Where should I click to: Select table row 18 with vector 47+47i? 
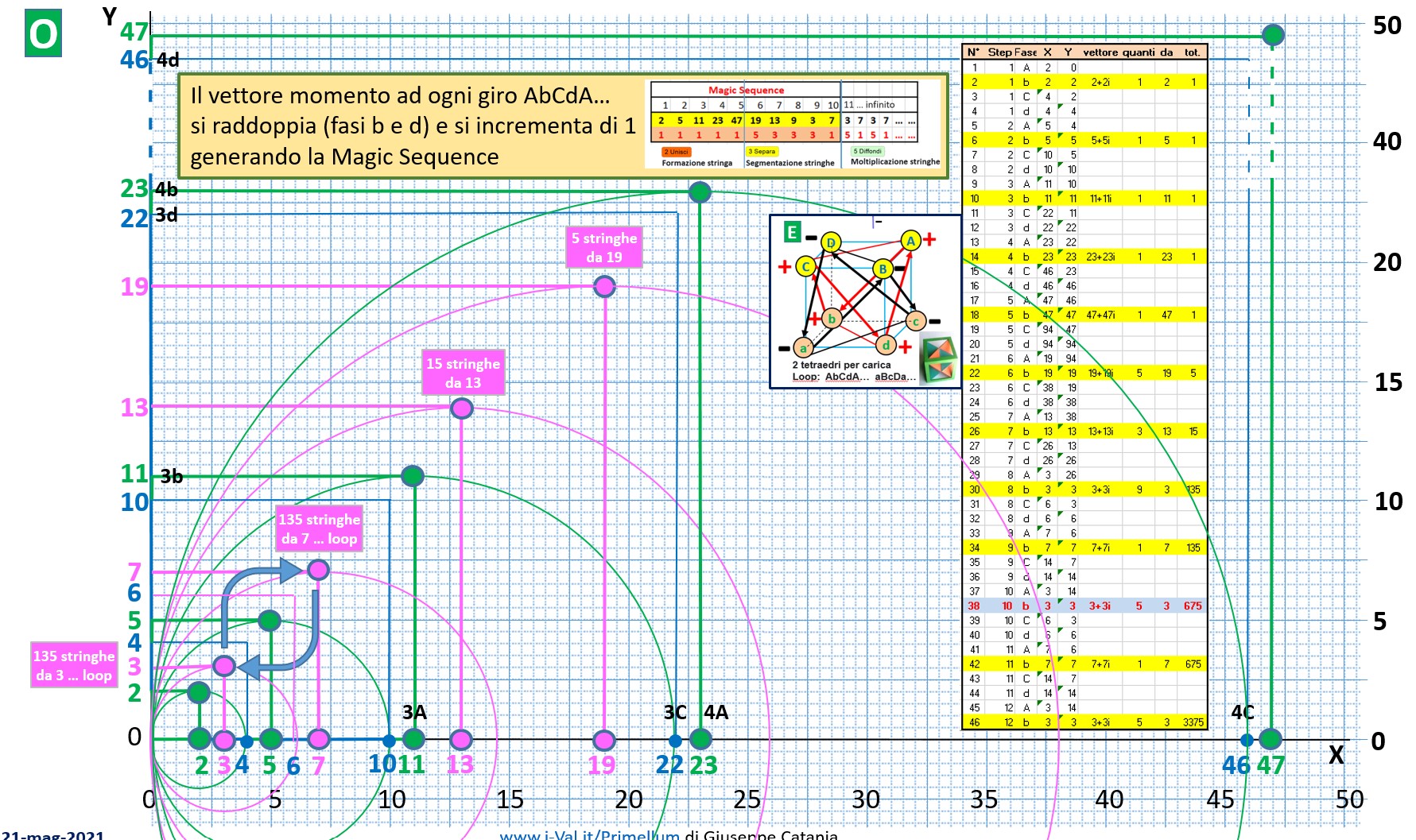(1084, 315)
